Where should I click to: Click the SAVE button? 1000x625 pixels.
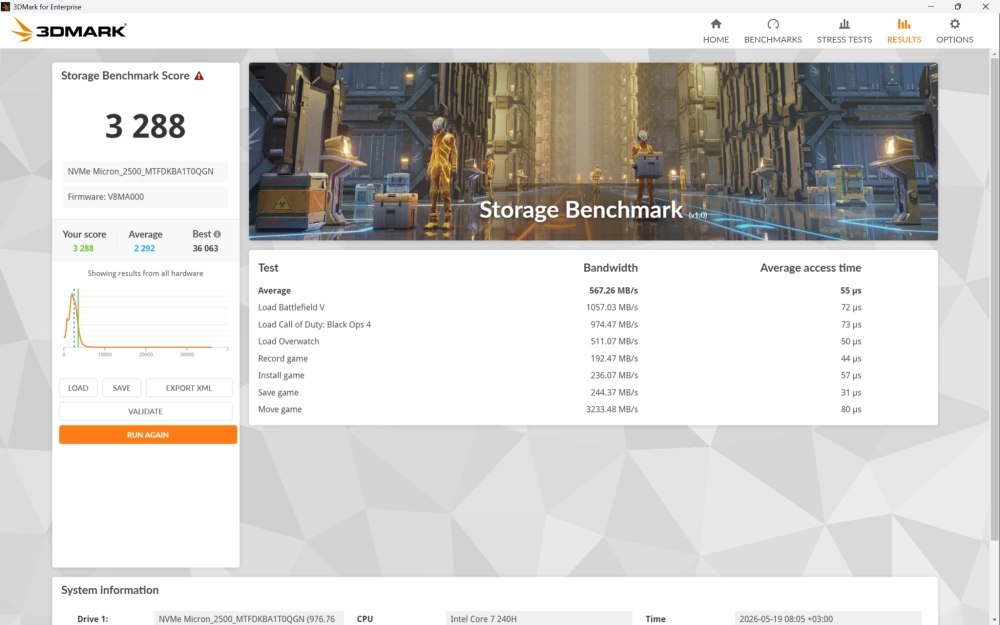tap(122, 388)
